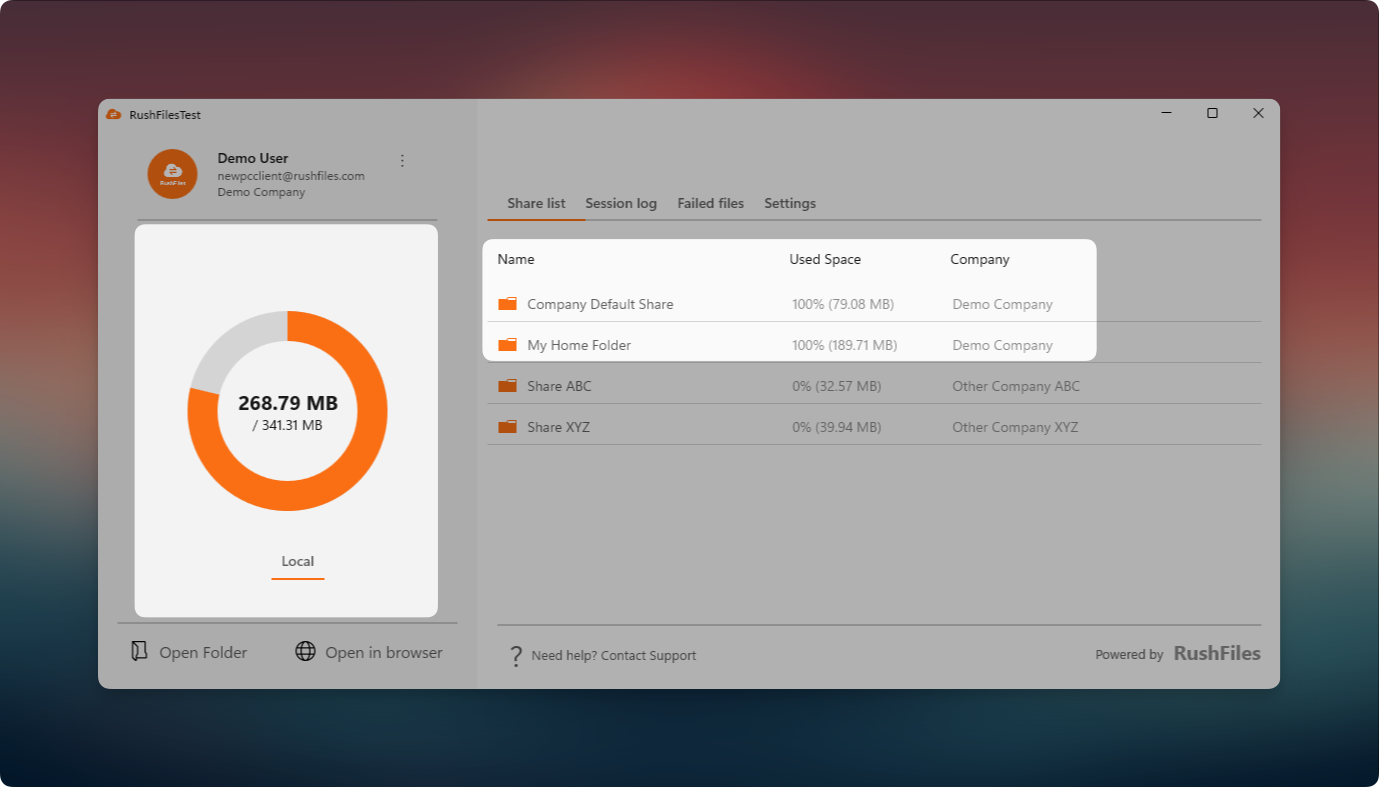The image size is (1379, 787).
Task: Click Need help? Contact Support link
Action: (614, 656)
